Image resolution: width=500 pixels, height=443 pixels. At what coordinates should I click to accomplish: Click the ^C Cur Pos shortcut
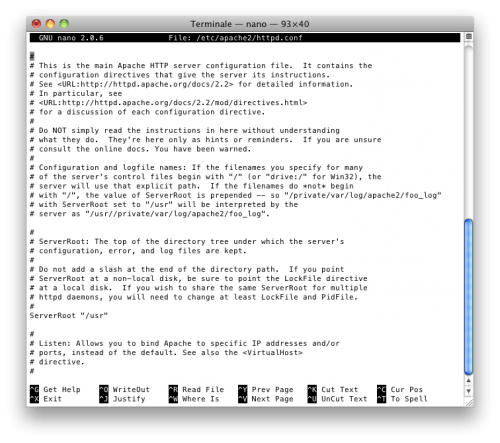point(400,389)
